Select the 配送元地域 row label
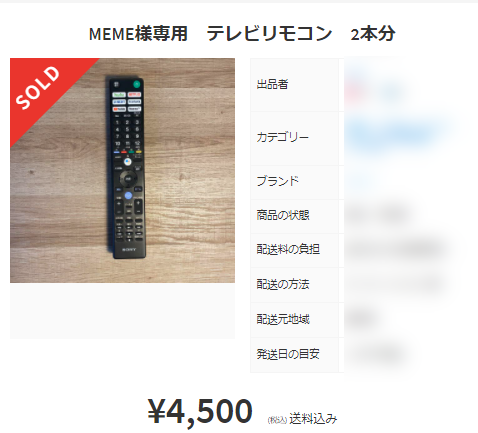 click(283, 319)
